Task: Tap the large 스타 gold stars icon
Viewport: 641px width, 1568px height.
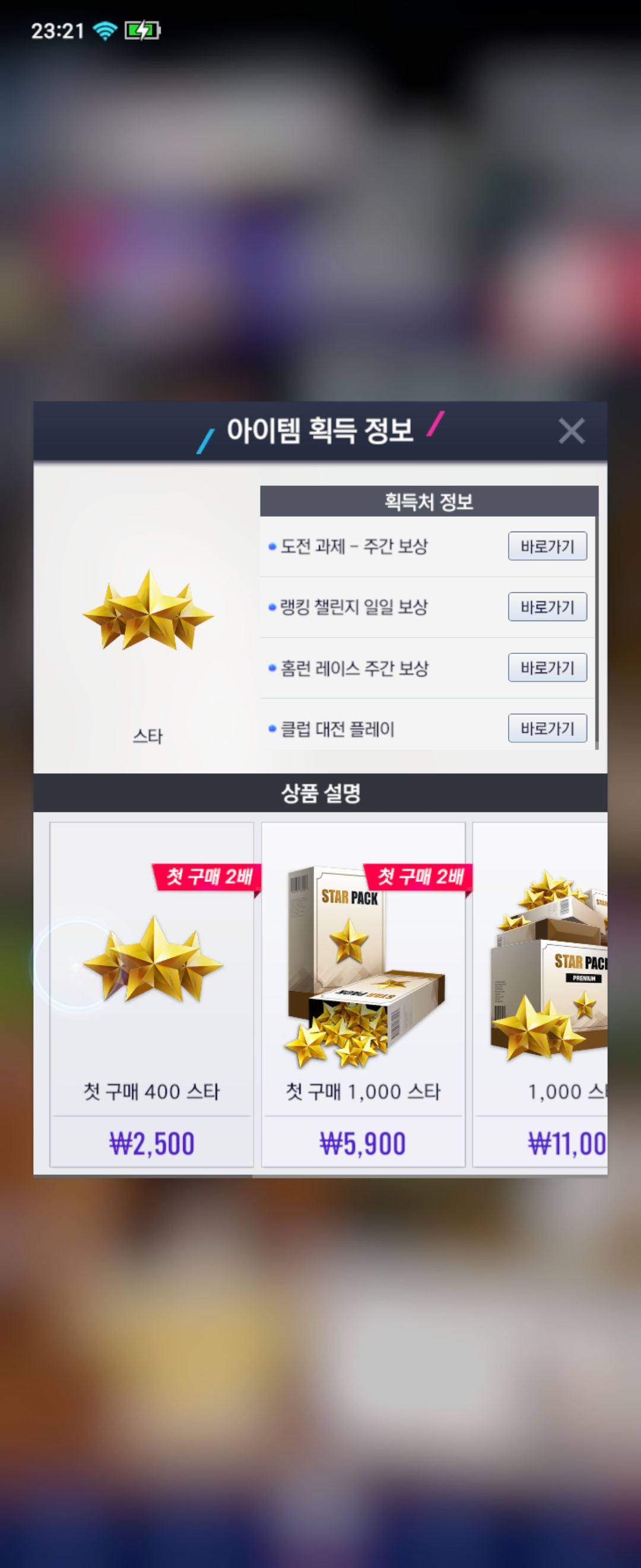Action: pos(148,610)
